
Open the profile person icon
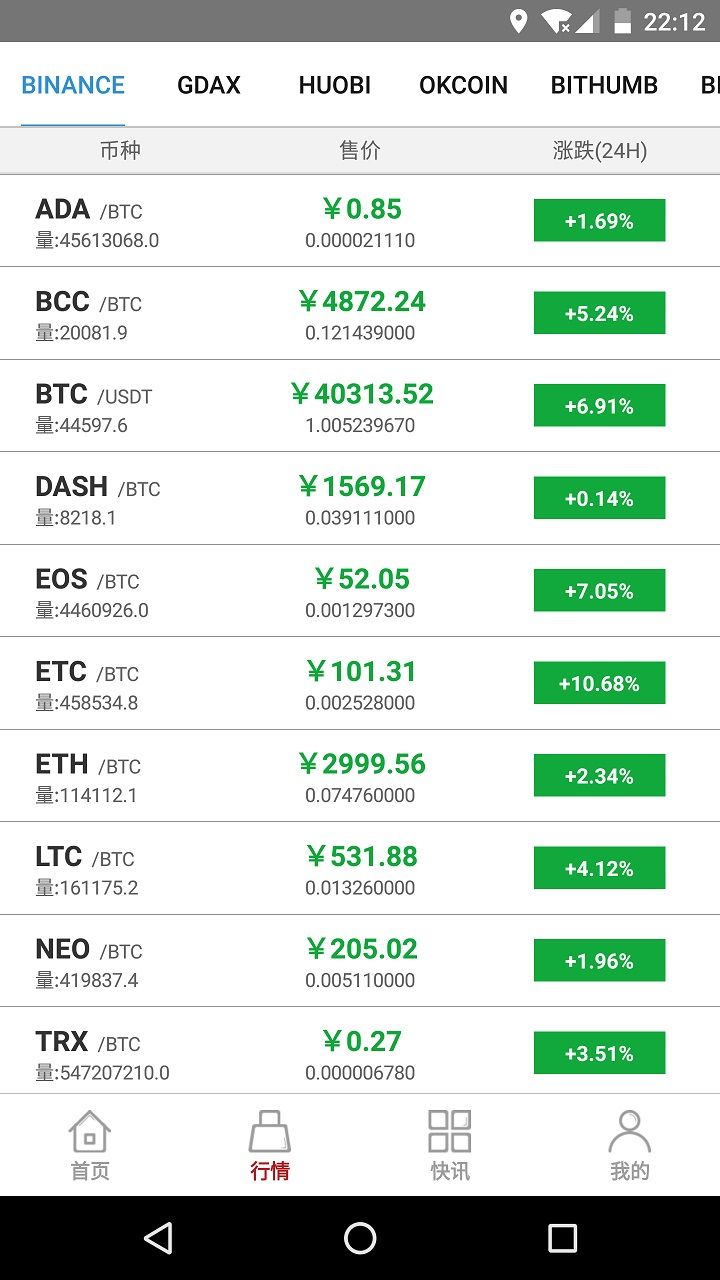pos(629,1132)
